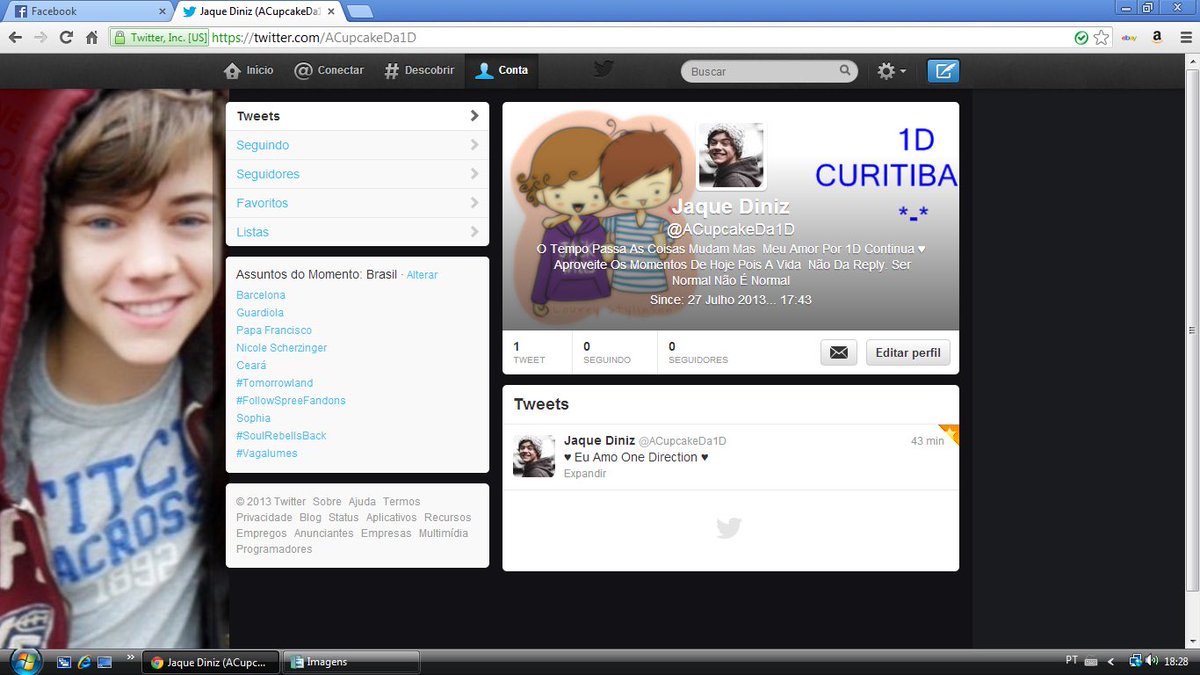Open the Seguidores list
The height and width of the screenshot is (675, 1200).
pos(357,174)
